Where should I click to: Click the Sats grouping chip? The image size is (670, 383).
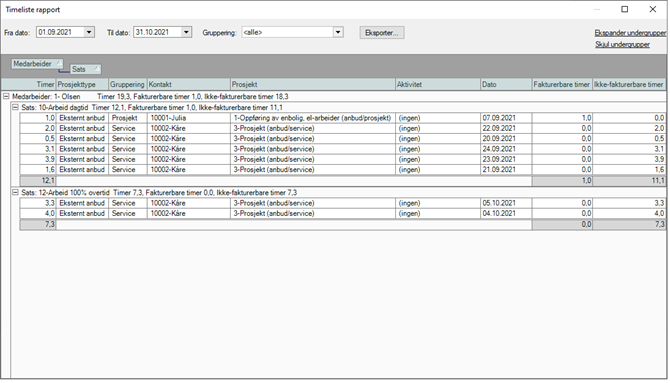pyautogui.click(x=85, y=69)
